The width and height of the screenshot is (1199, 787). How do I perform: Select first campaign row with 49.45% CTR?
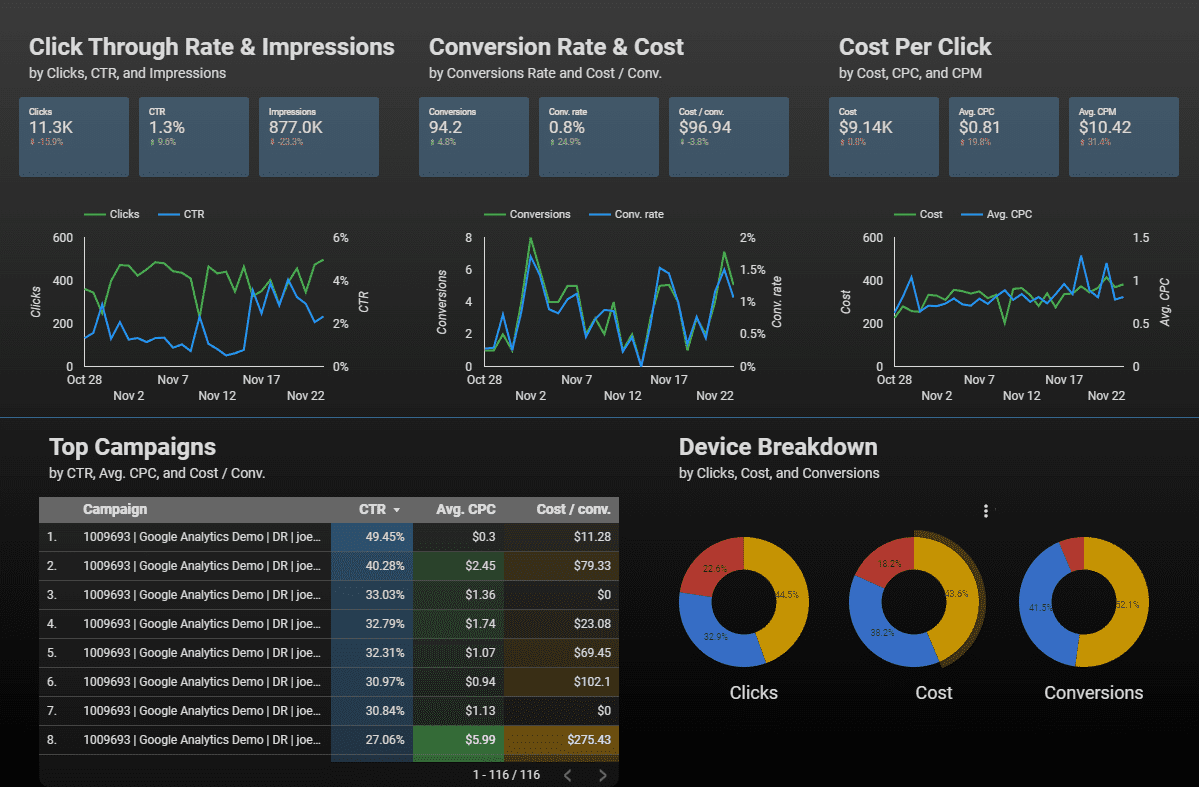click(205, 536)
